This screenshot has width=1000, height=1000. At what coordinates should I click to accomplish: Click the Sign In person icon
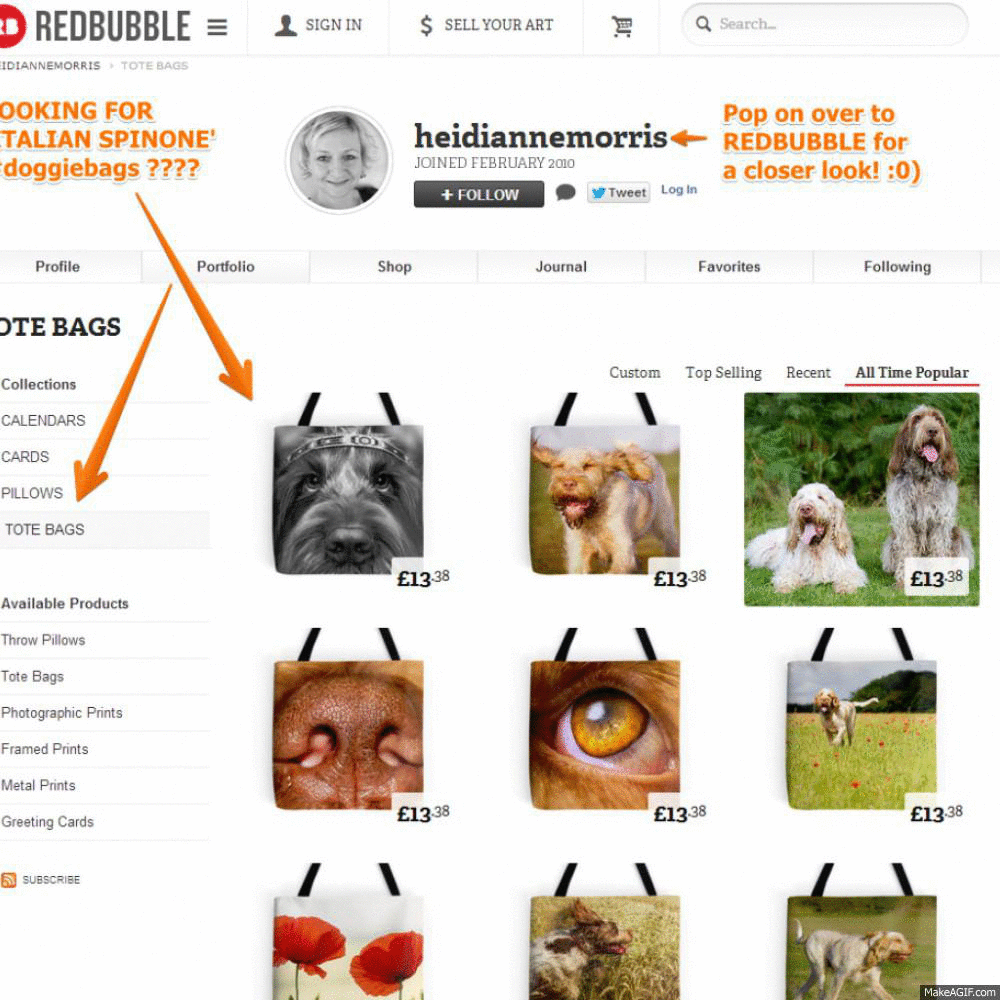[x=285, y=26]
